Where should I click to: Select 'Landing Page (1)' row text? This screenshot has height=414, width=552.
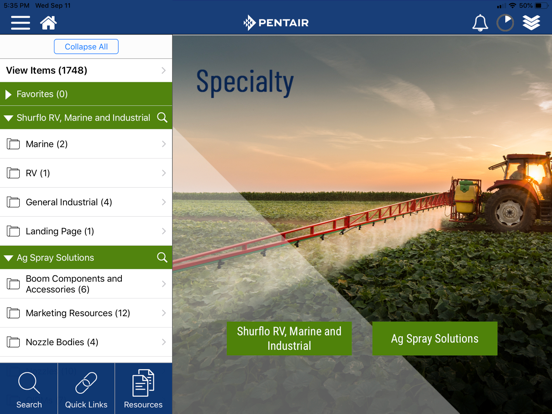pos(60,231)
